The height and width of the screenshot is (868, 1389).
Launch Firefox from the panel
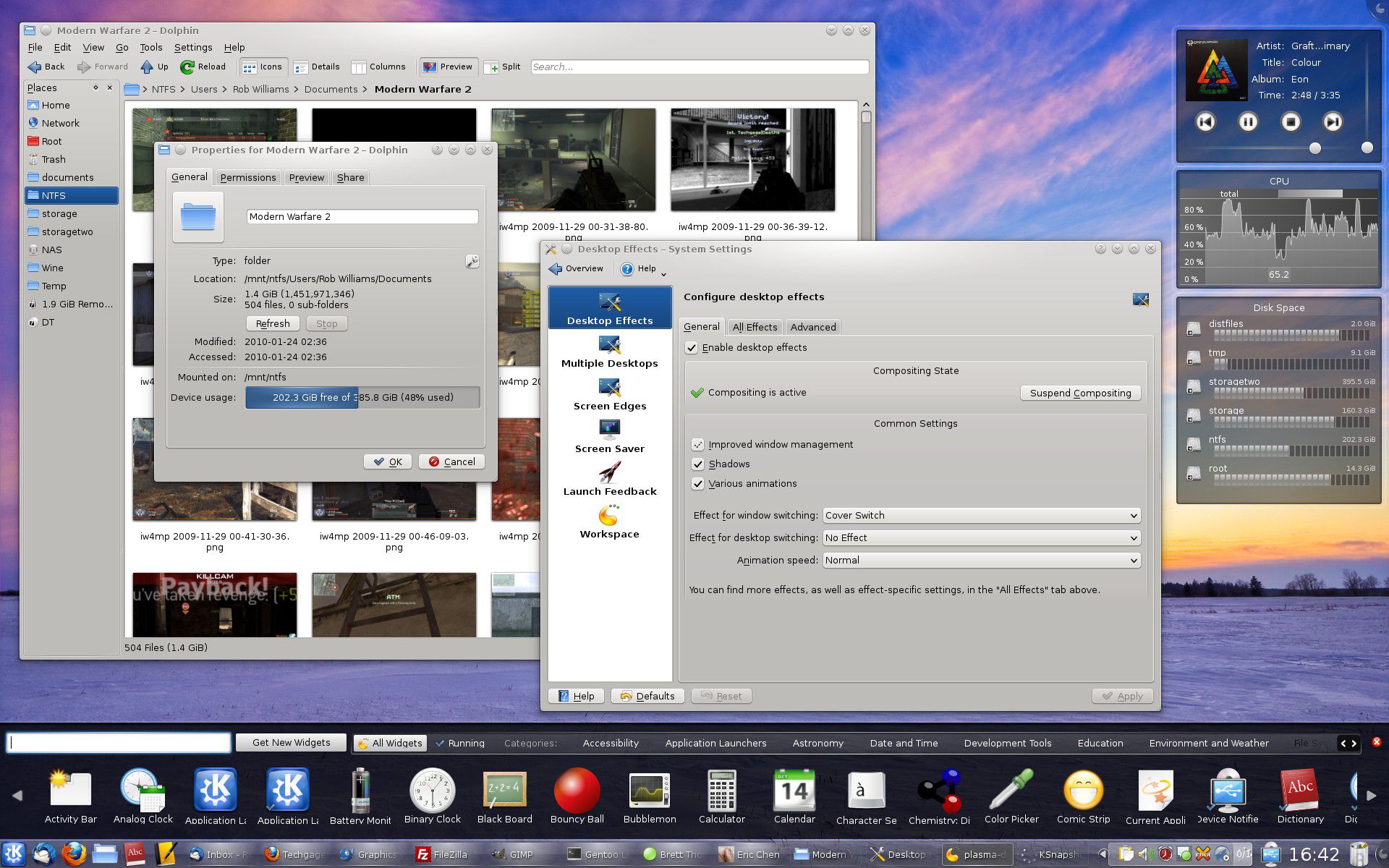(x=73, y=854)
